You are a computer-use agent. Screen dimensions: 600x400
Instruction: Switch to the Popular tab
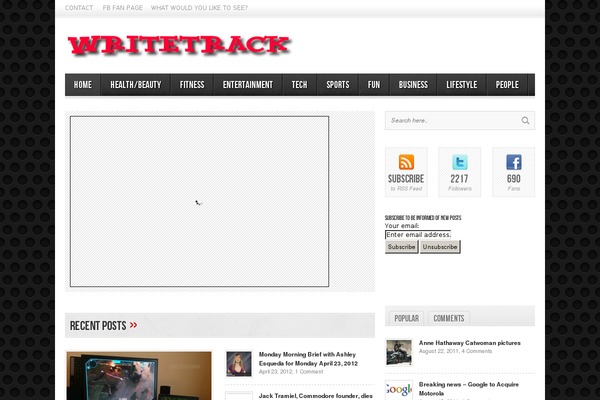[x=406, y=318]
